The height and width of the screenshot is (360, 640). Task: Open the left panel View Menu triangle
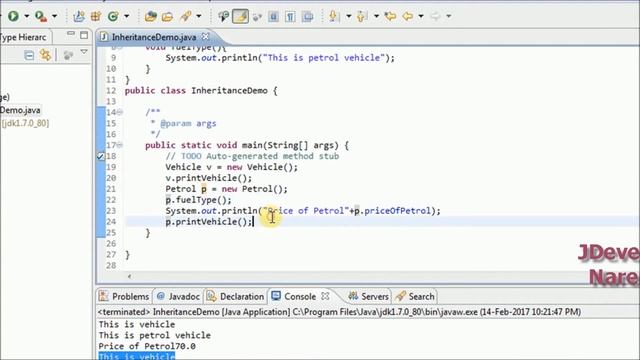[x=84, y=52]
